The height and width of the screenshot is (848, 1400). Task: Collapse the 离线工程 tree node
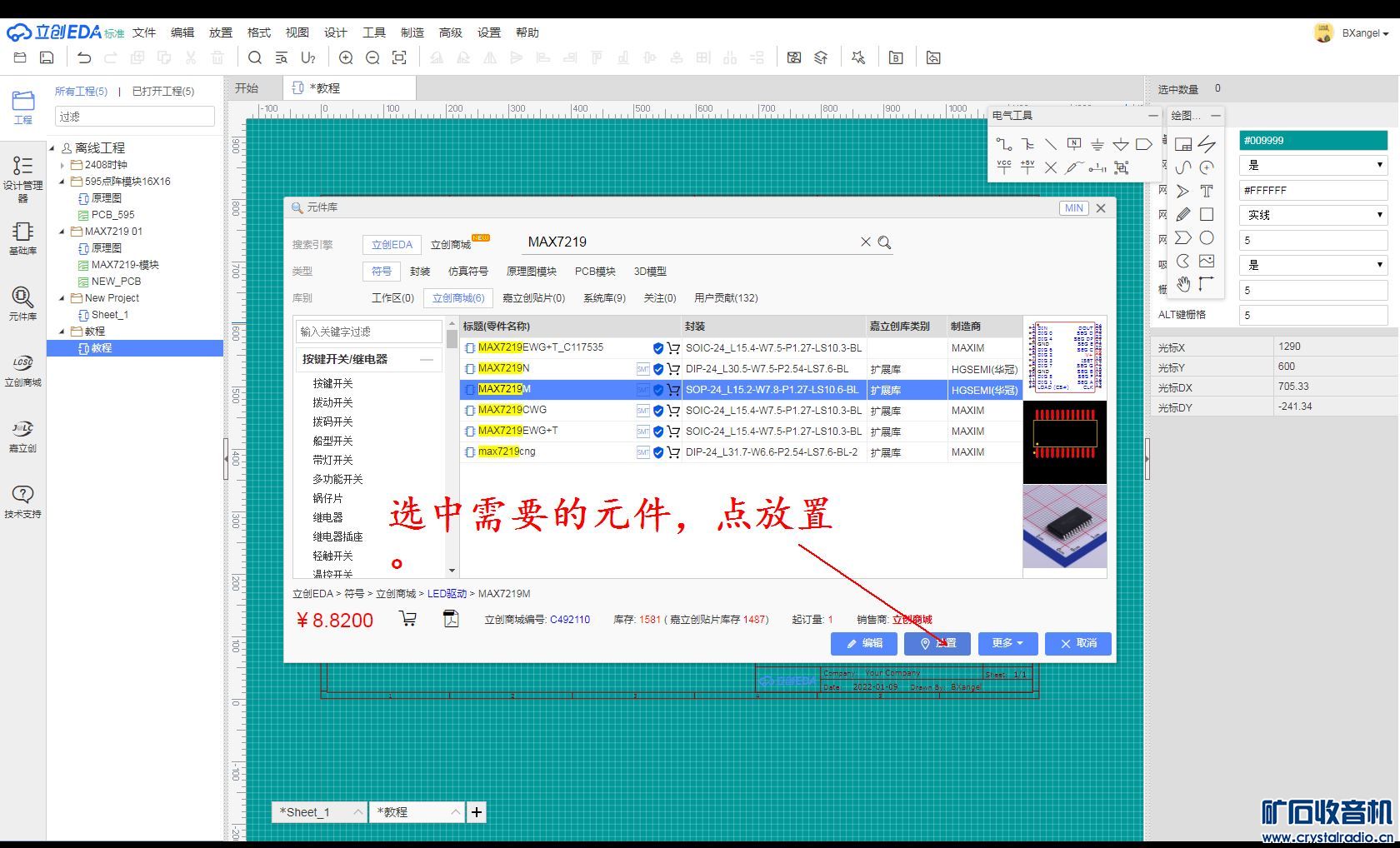click(x=52, y=148)
